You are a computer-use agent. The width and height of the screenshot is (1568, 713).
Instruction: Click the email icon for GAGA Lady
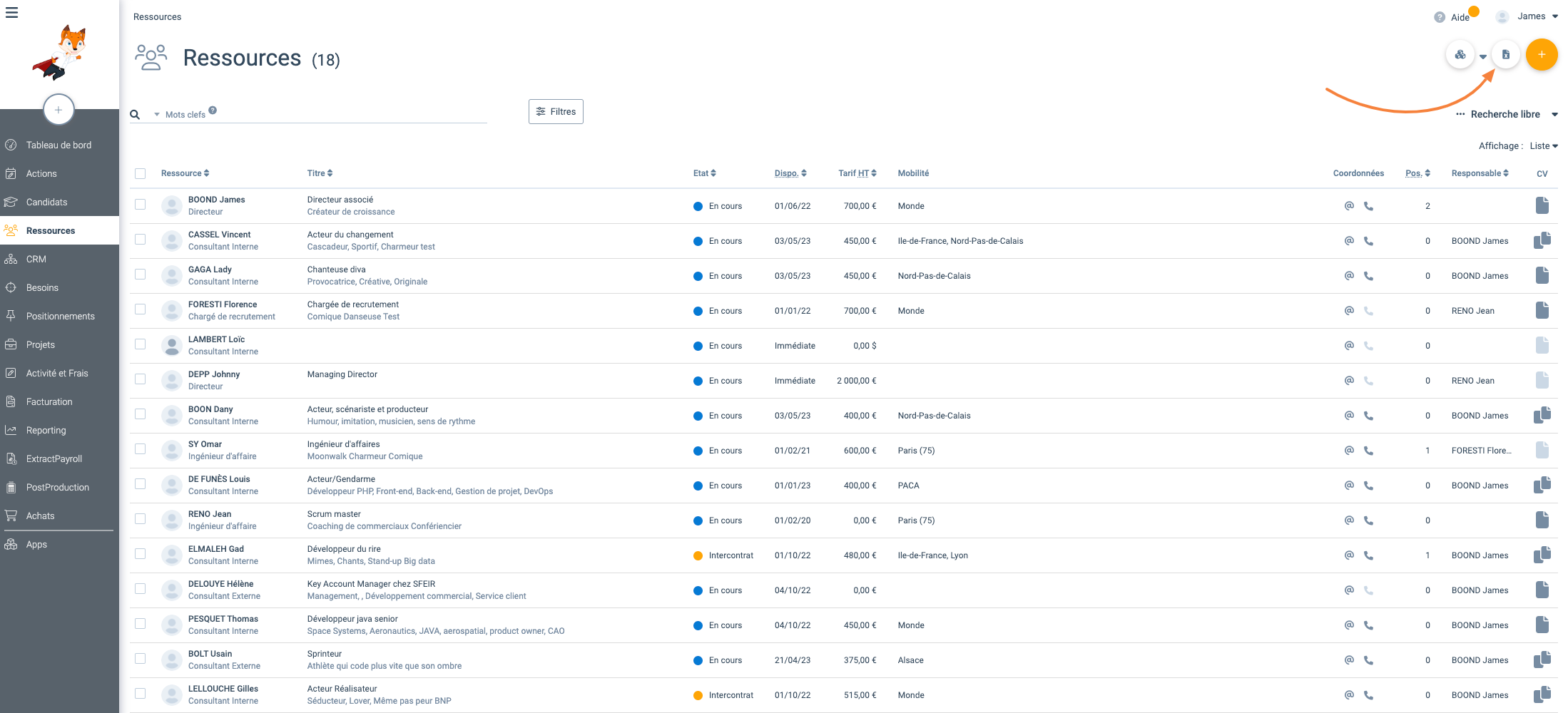(1348, 276)
